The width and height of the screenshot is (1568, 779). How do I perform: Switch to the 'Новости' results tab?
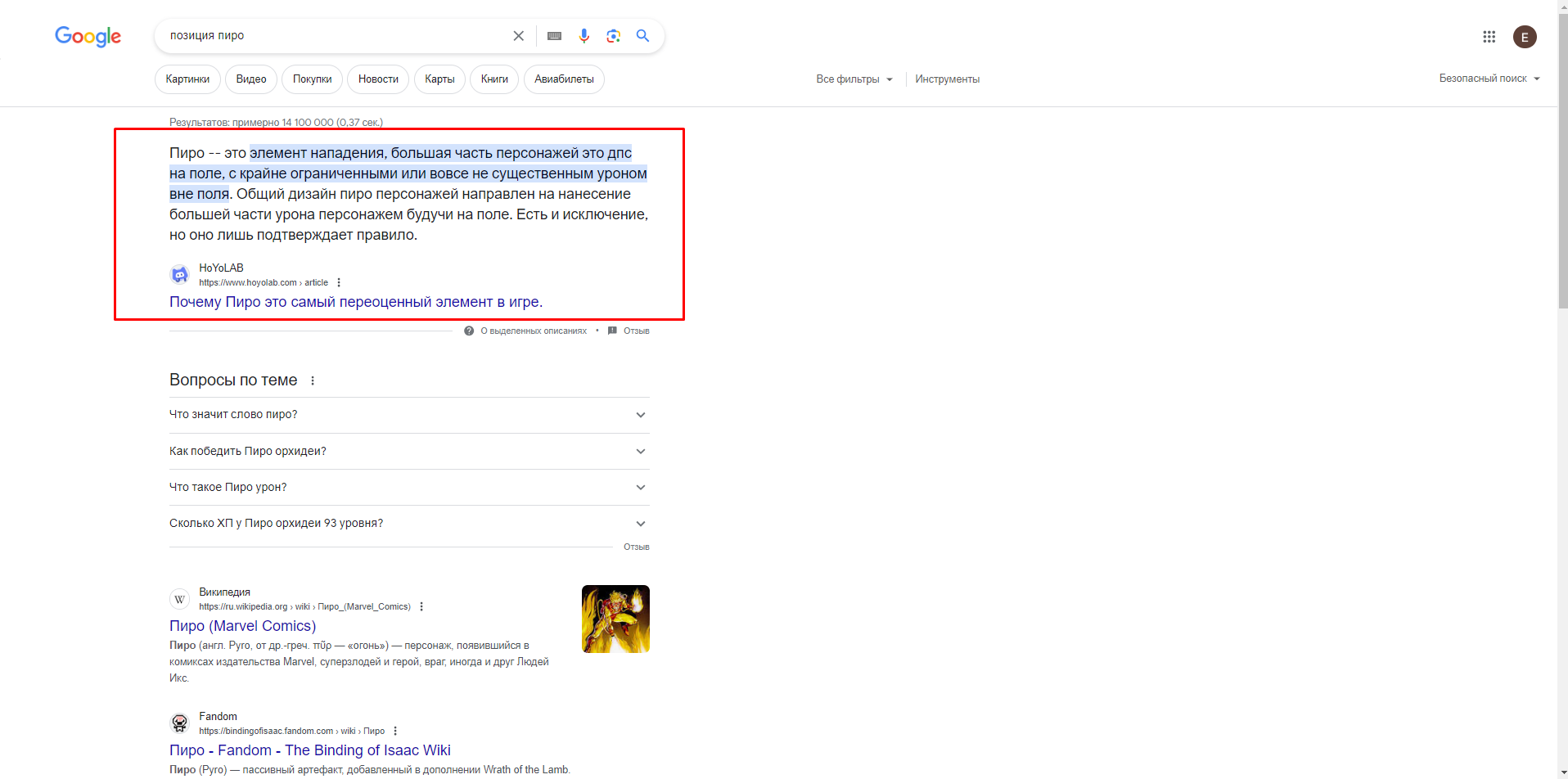(x=377, y=79)
